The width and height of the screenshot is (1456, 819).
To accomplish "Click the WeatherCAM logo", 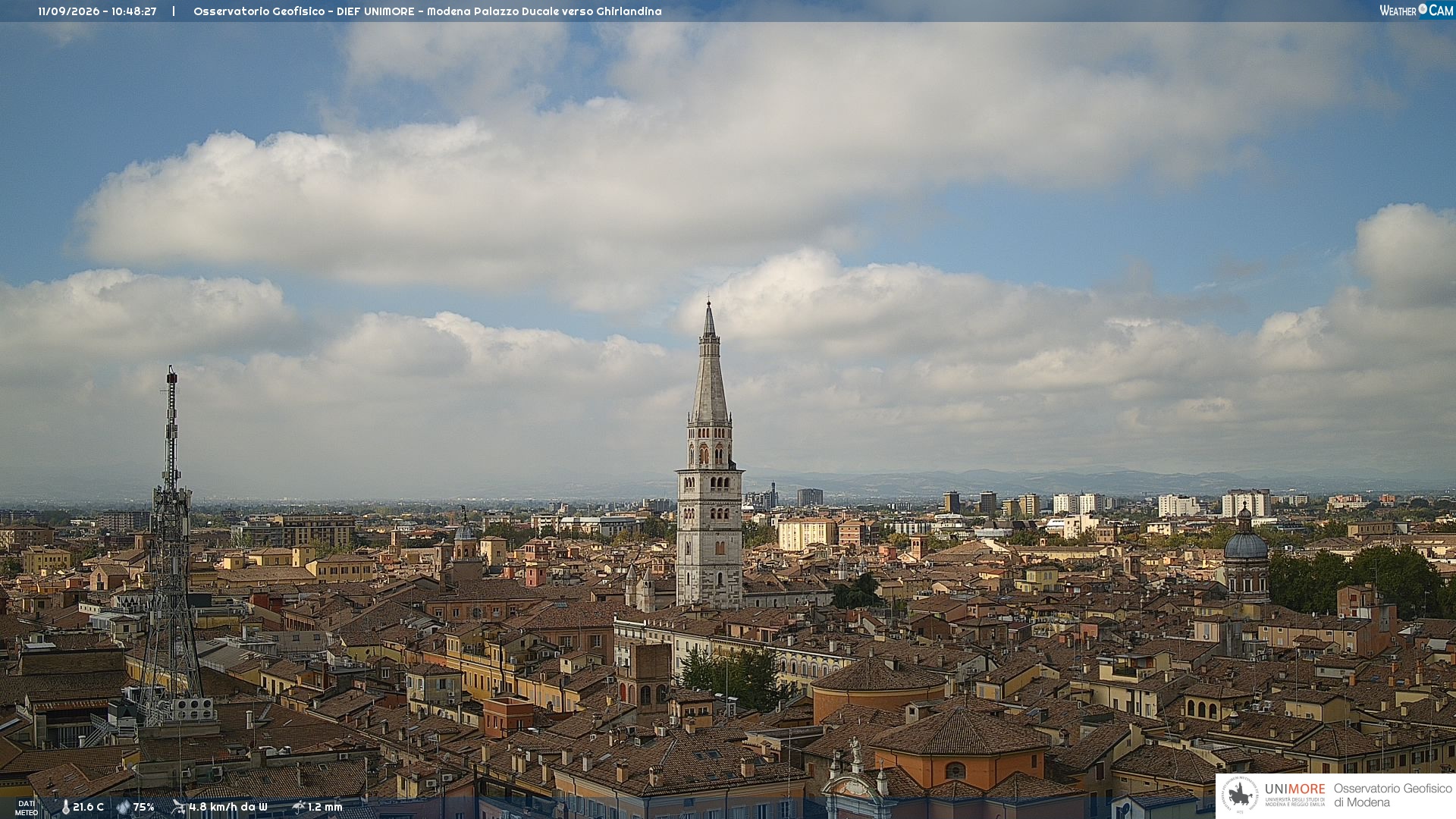I will [1416, 10].
